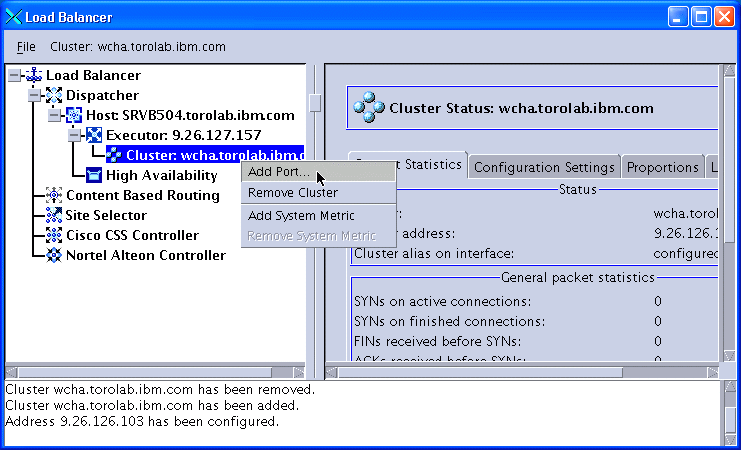This screenshot has height=450, width=741.
Task: Click 'FINs received before SYNs:' row
Action: click(x=534, y=341)
